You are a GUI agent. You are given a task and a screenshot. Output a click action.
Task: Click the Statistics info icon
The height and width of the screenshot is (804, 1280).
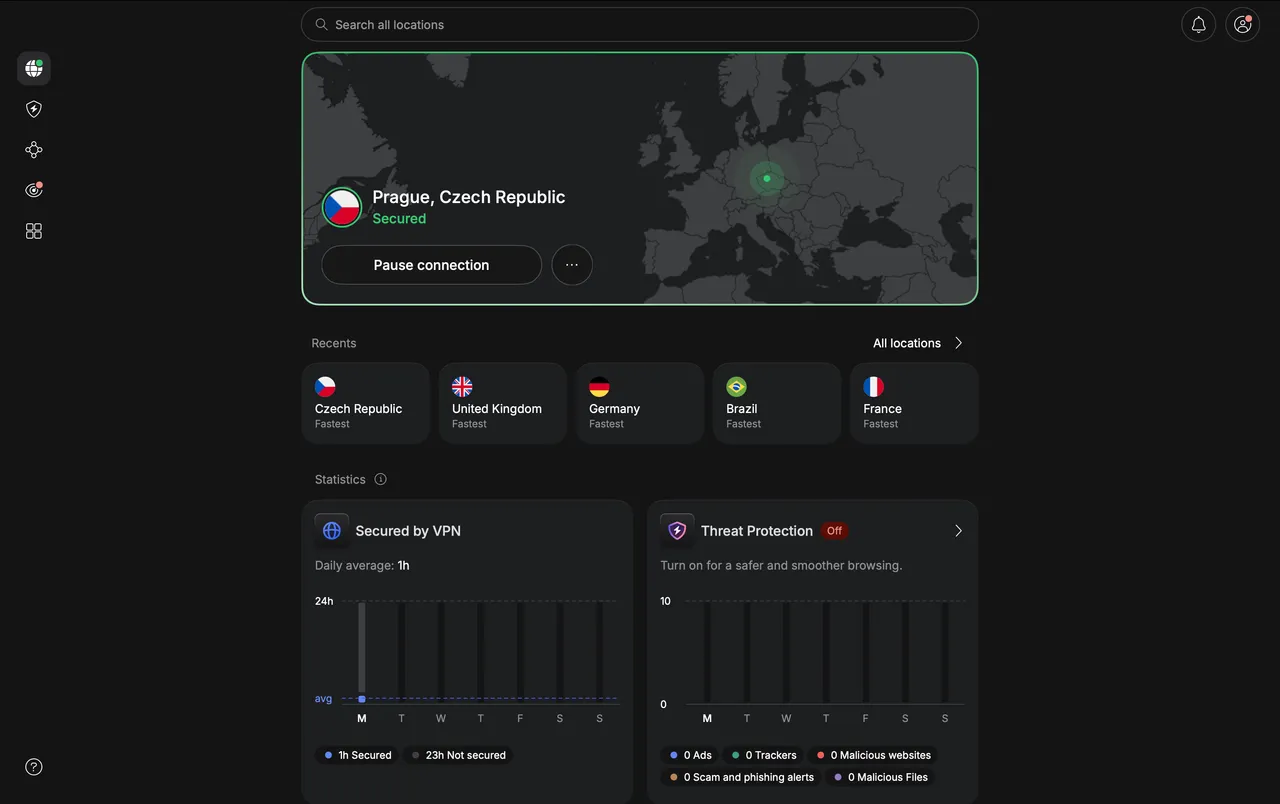[x=380, y=479]
